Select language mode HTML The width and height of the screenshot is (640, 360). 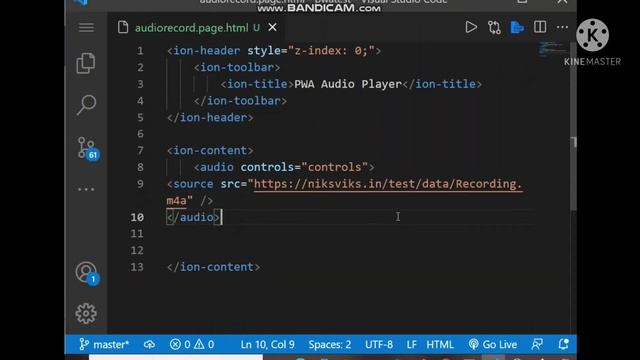pos(440,344)
